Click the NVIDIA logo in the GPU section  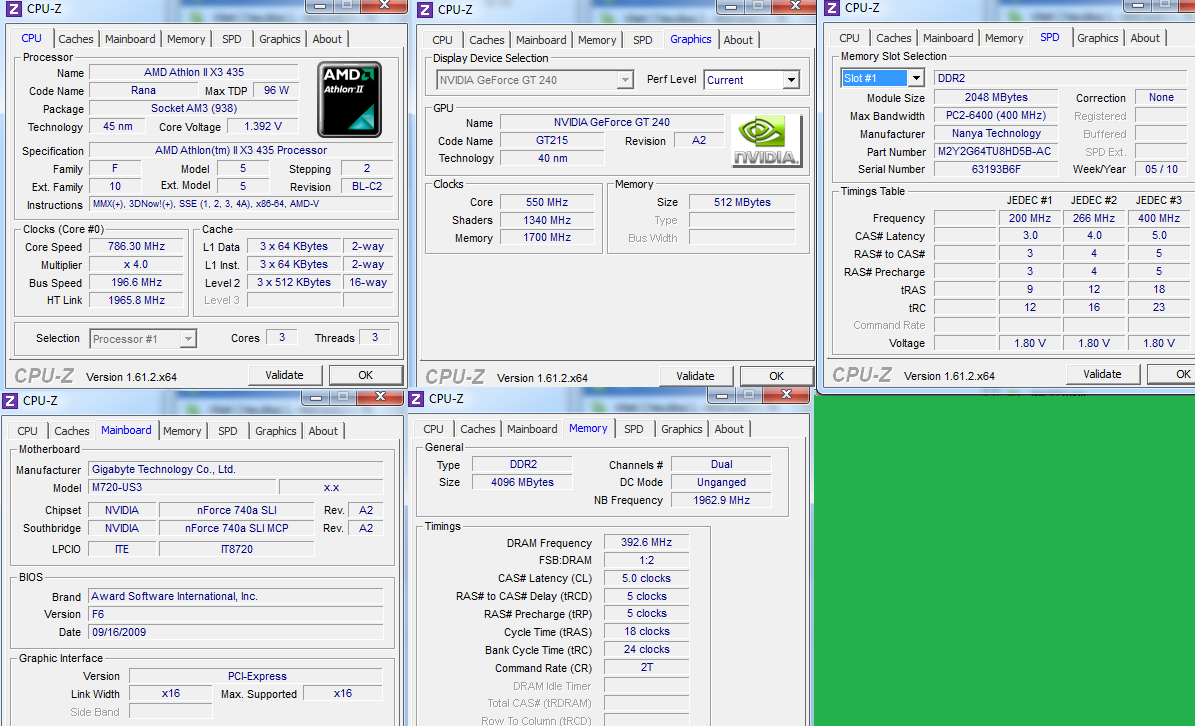(x=766, y=141)
